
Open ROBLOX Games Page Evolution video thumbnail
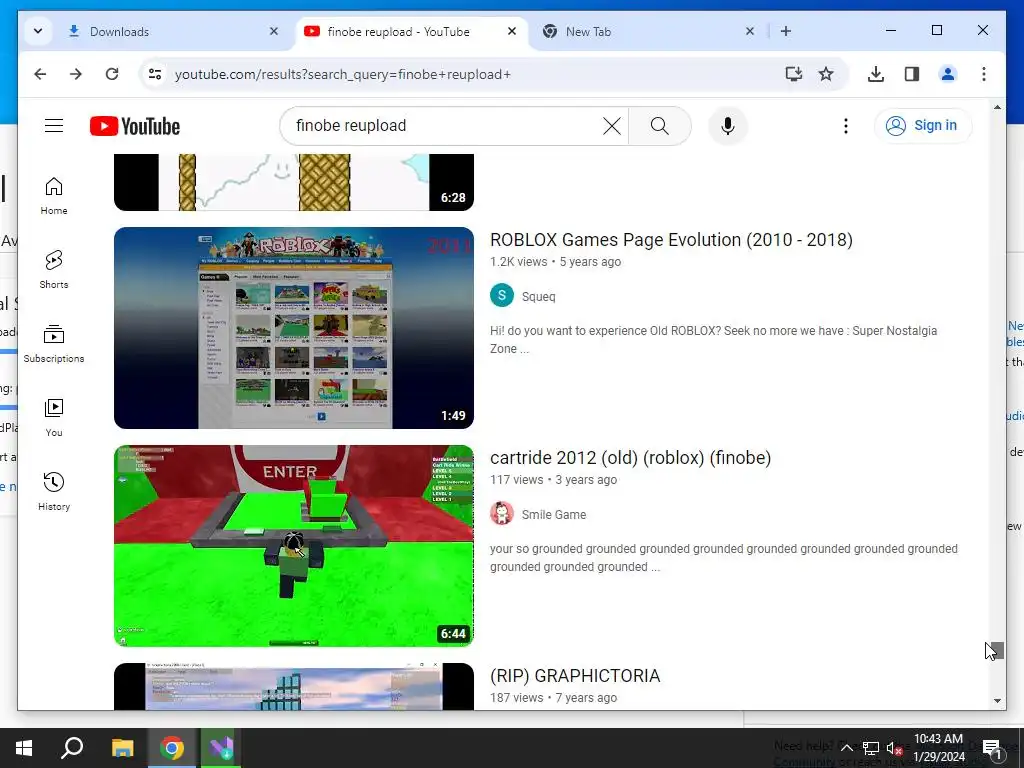click(294, 328)
